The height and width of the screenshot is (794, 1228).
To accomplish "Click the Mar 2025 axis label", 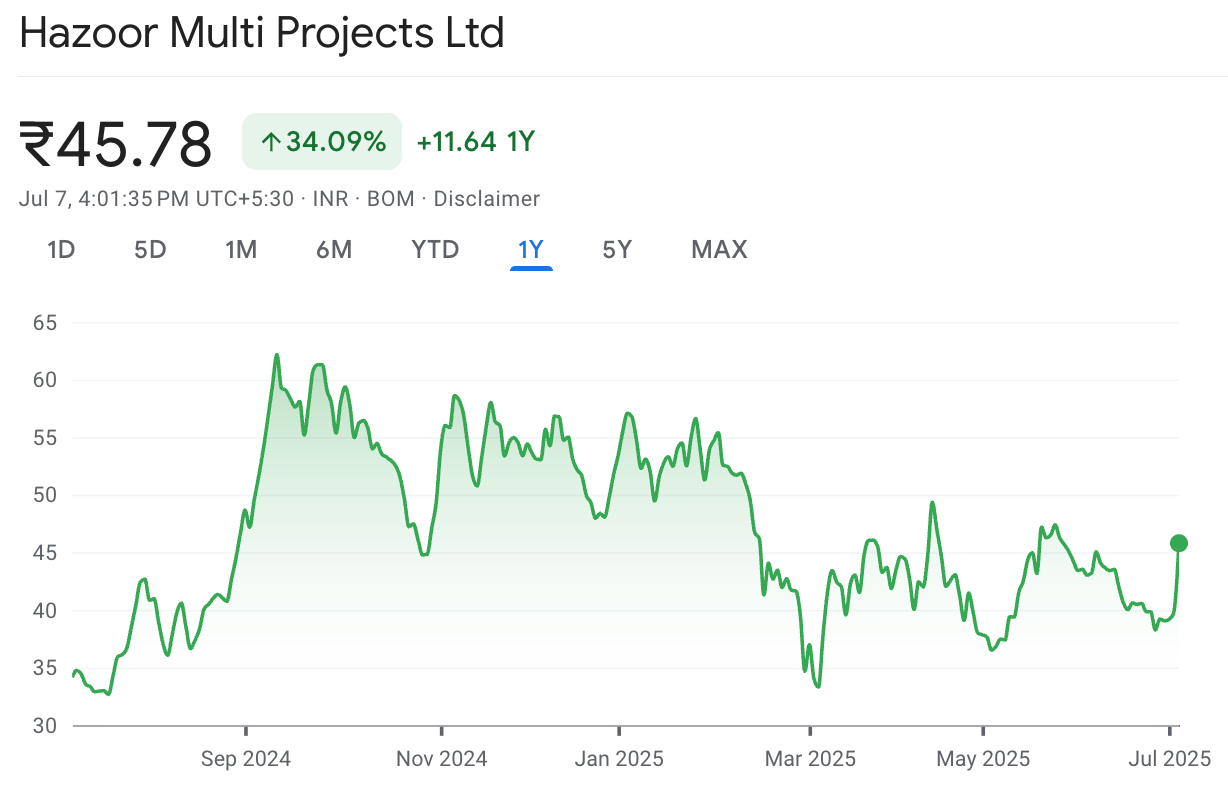I will tap(811, 759).
